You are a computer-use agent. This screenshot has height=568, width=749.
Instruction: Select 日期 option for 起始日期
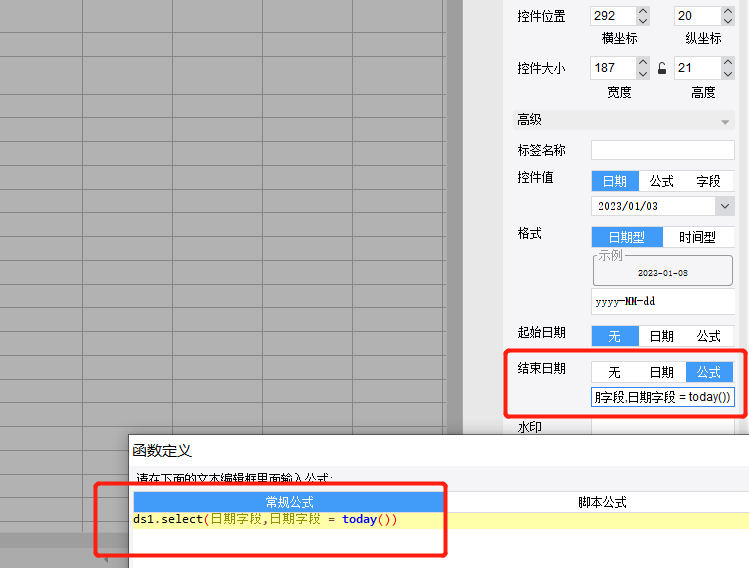pyautogui.click(x=662, y=336)
